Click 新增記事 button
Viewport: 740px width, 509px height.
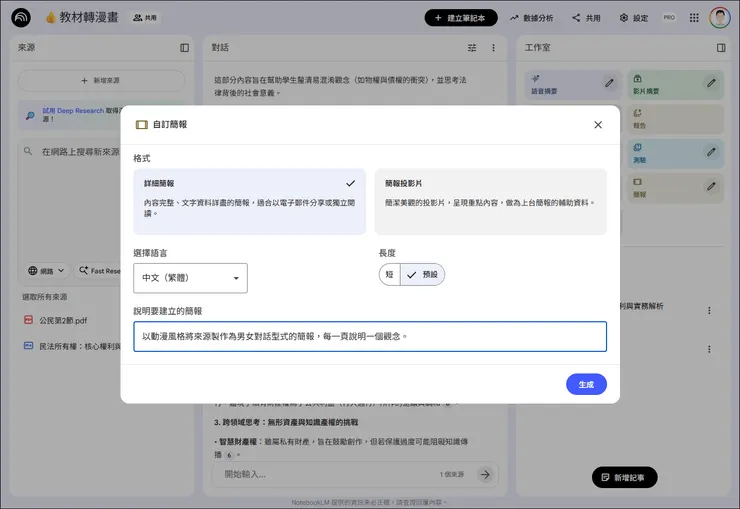(624, 477)
